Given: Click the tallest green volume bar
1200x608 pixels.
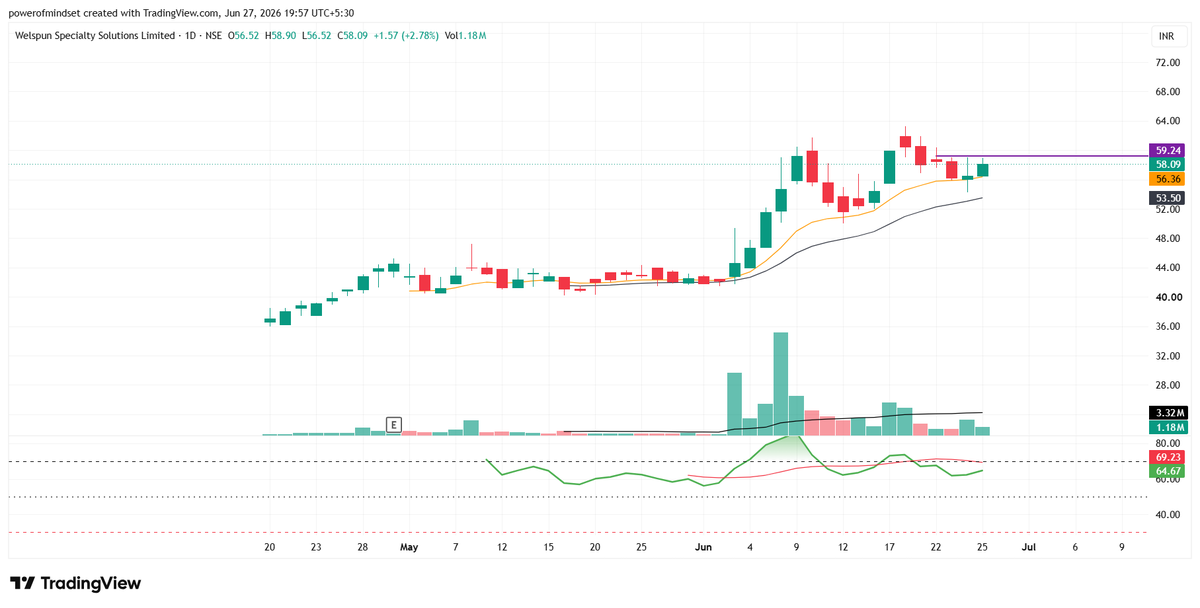Looking at the screenshot, I should pyautogui.click(x=781, y=384).
